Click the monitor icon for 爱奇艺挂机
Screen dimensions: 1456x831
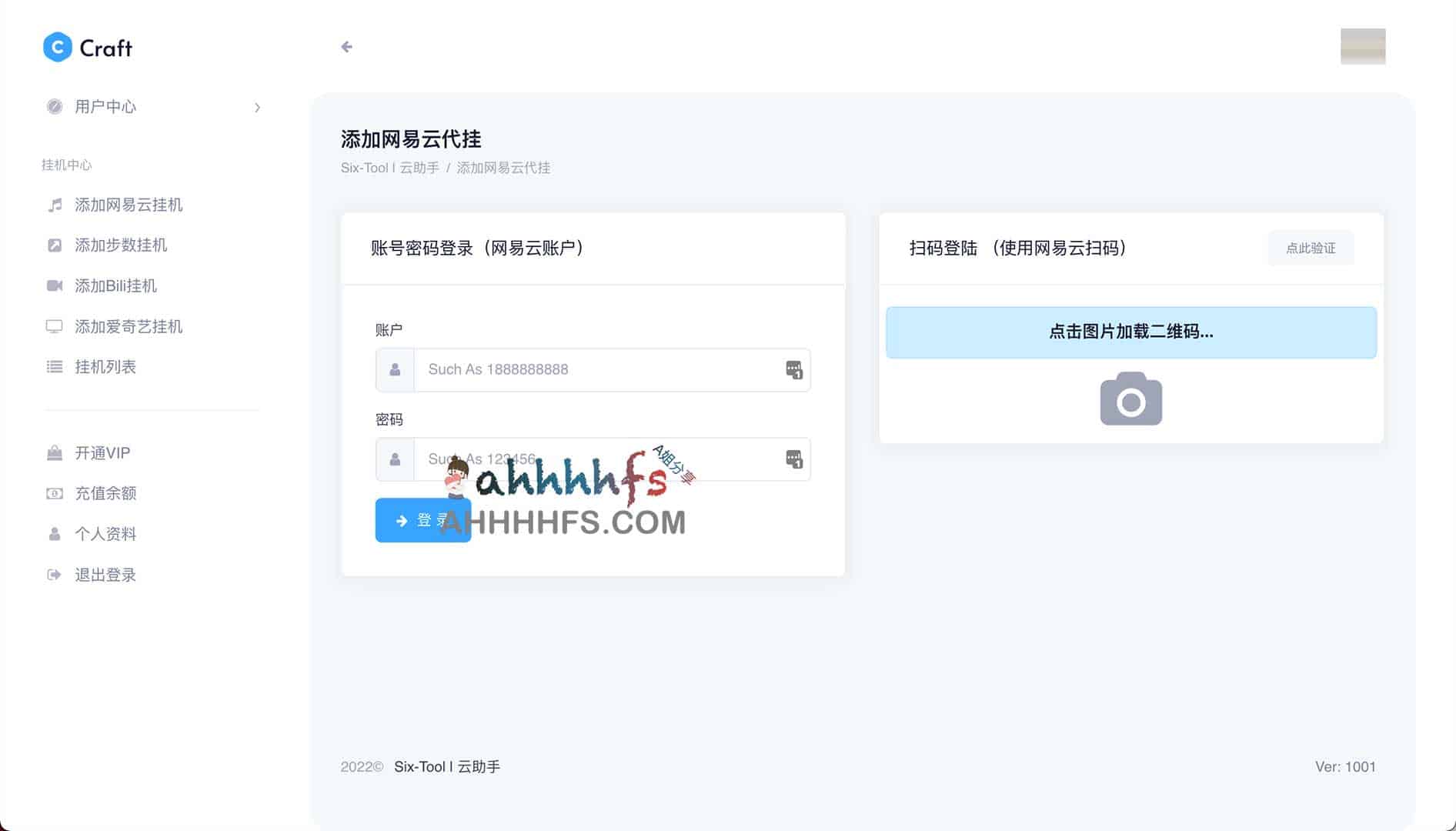coord(55,327)
